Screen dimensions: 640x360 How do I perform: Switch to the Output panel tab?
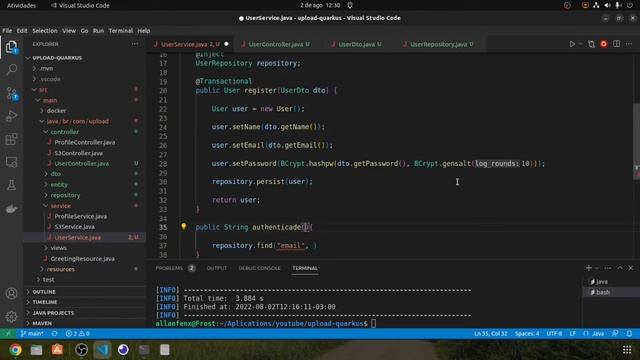(x=216, y=268)
